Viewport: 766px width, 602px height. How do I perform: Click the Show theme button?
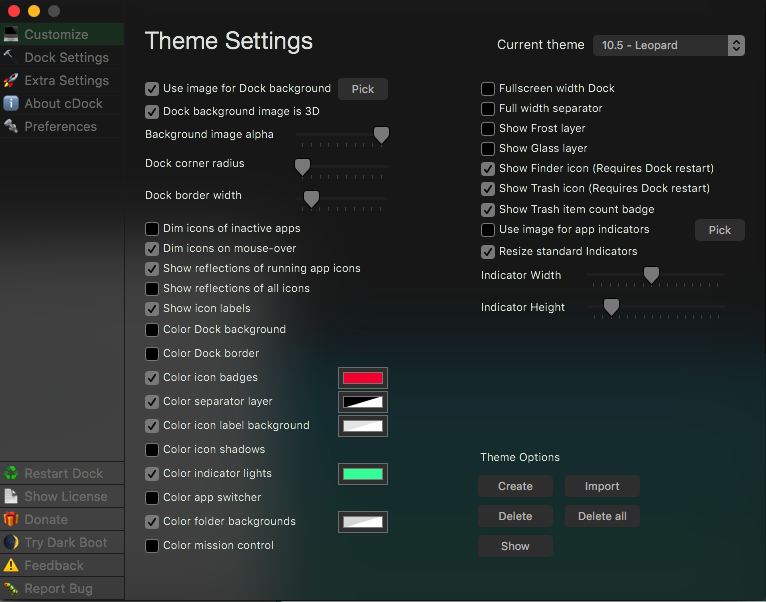(515, 546)
